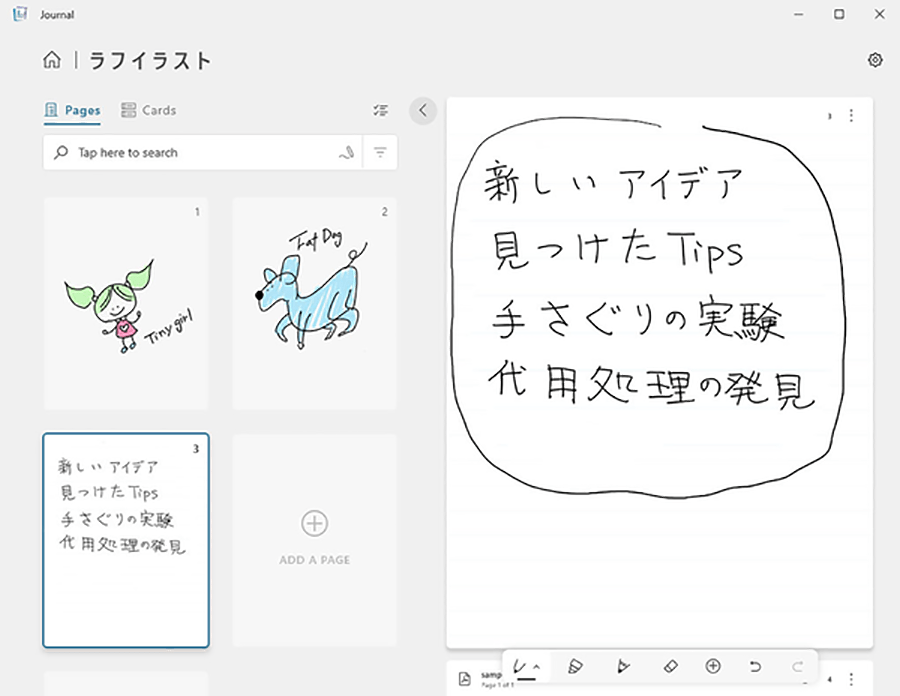The image size is (900, 696).
Task: Switch to the Cards tab
Action: [149, 110]
